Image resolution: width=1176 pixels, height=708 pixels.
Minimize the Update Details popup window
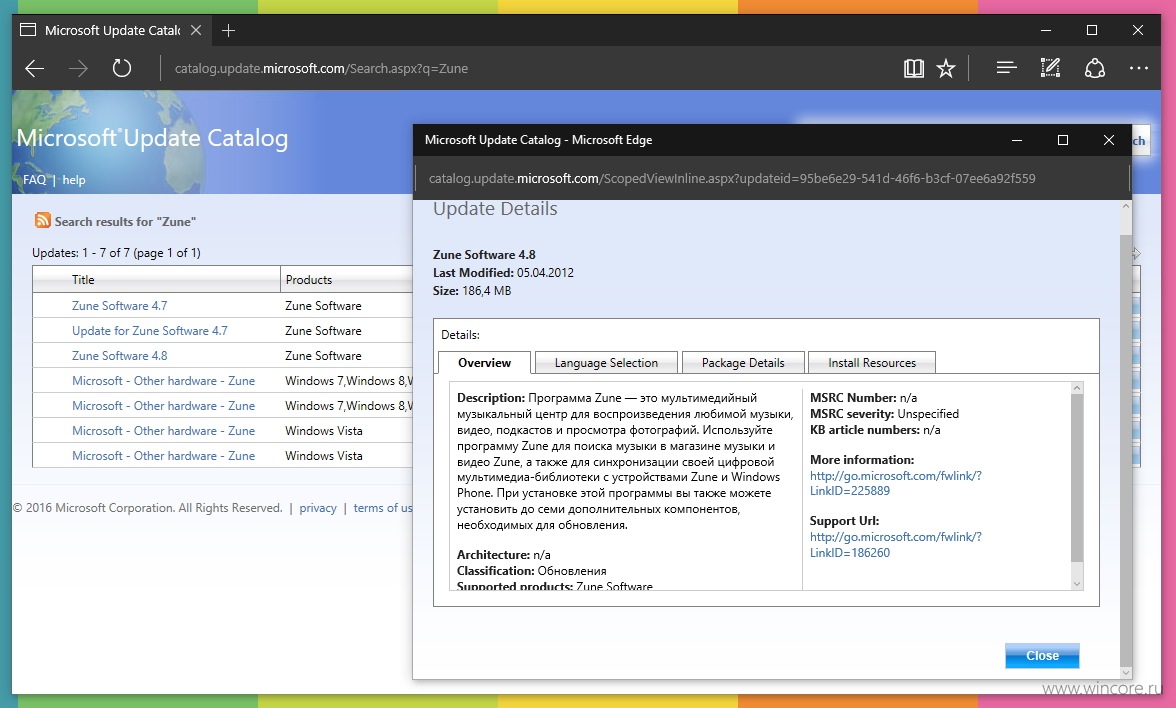[1017, 140]
